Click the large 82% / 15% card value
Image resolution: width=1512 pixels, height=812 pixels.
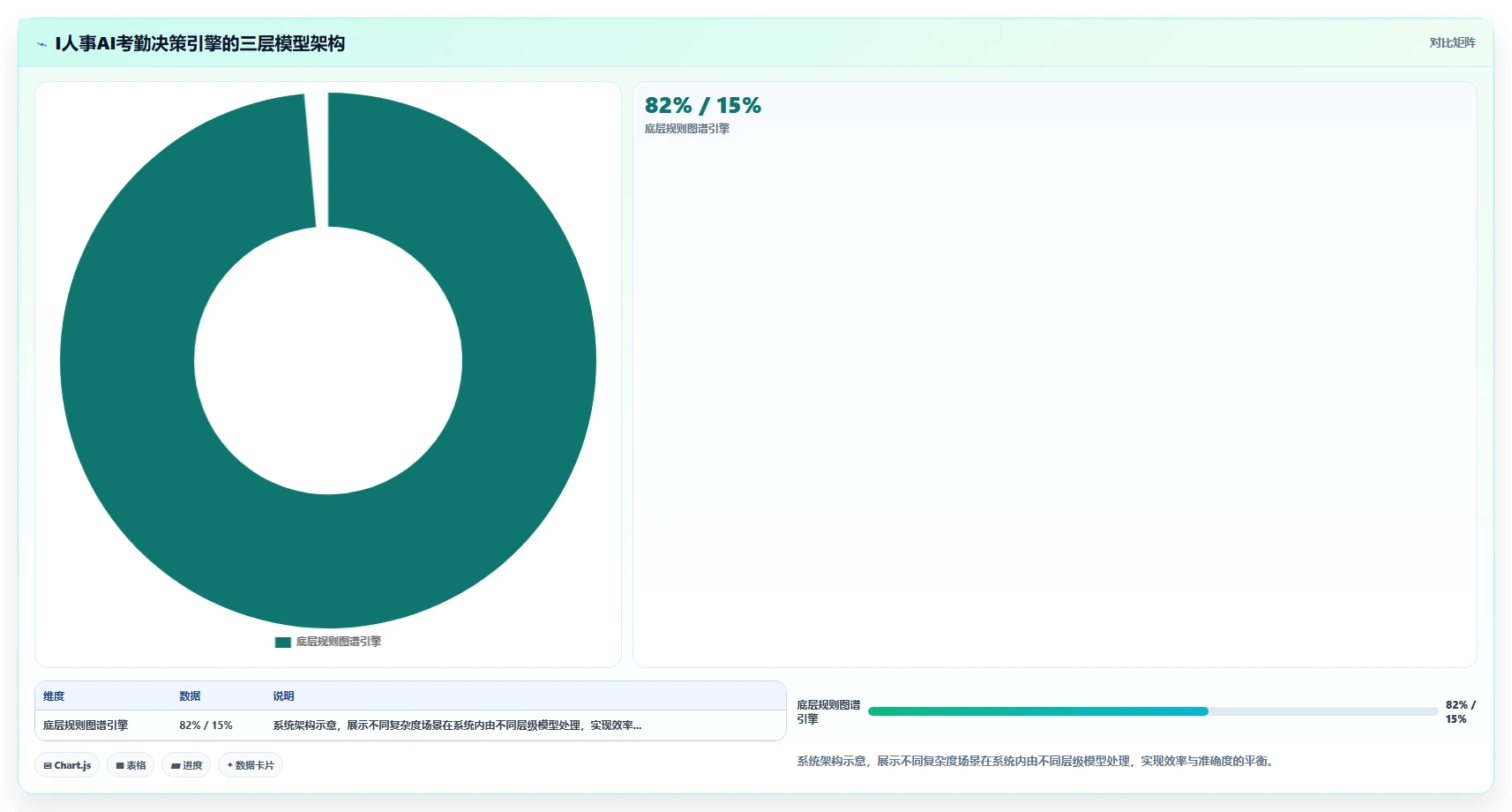tap(702, 106)
